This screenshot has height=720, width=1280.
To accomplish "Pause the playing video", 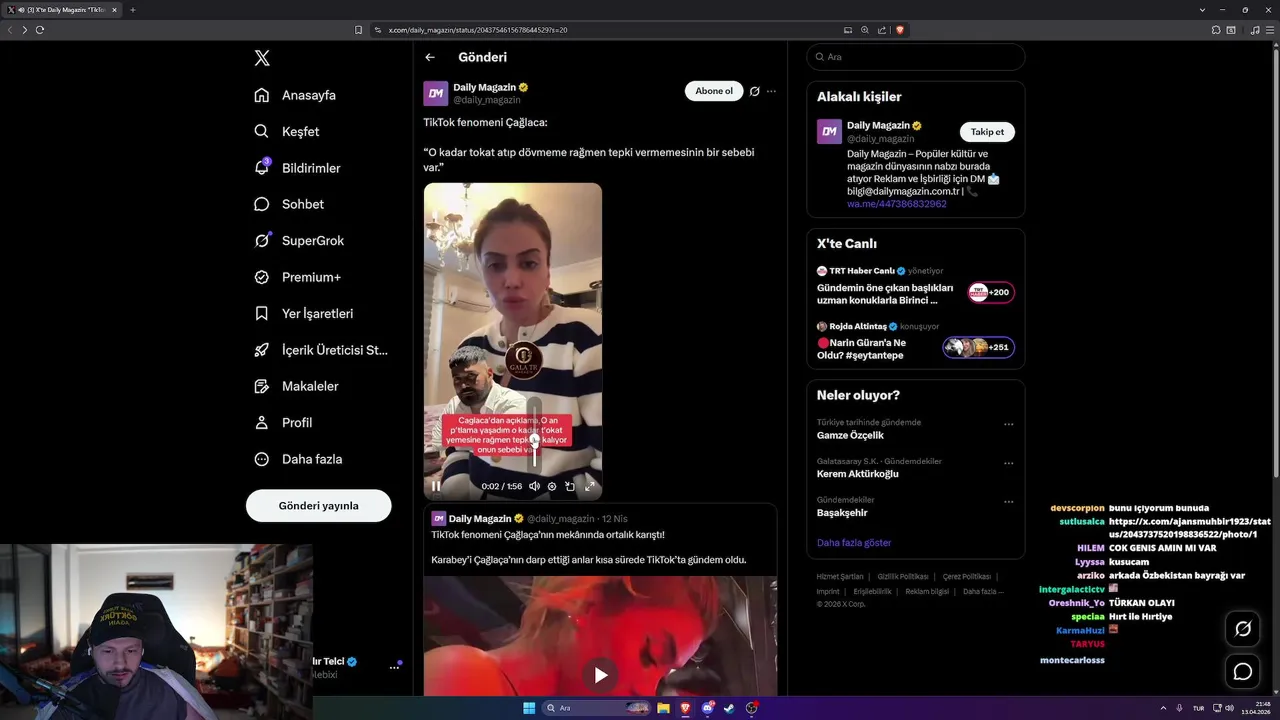I will point(436,486).
